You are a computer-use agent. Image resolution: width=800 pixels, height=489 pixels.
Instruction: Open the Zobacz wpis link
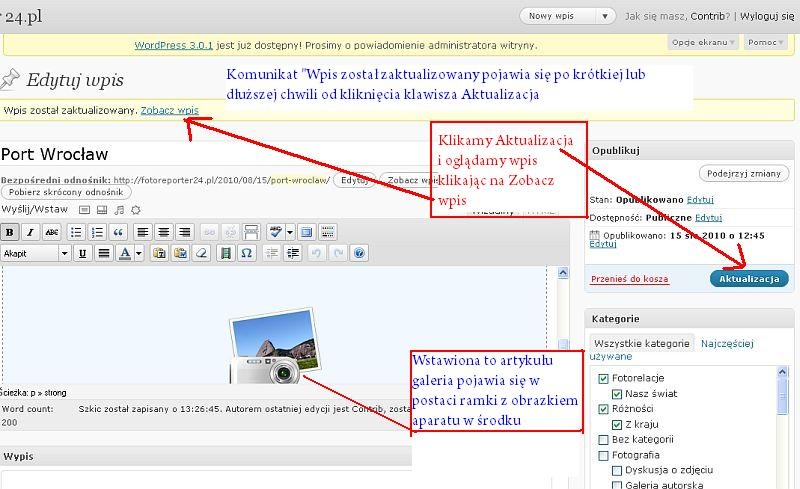coord(169,109)
